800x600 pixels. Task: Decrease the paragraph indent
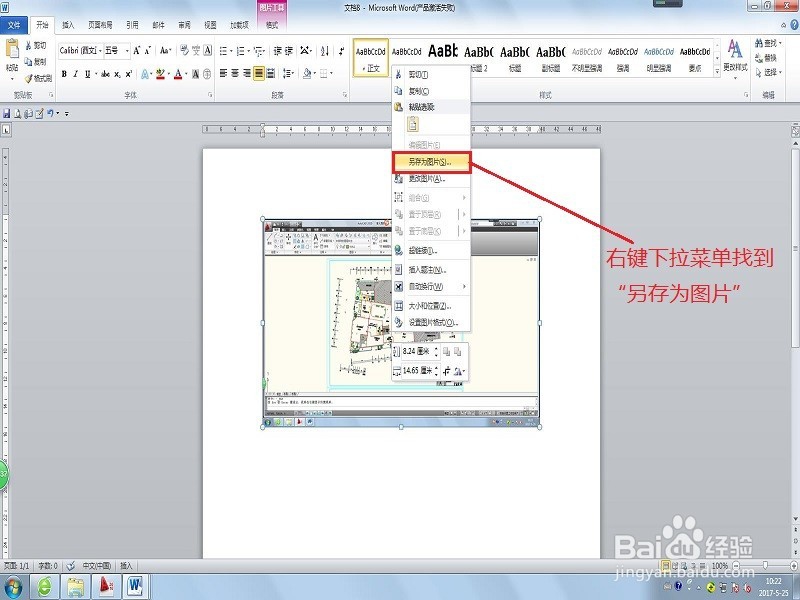(278, 51)
